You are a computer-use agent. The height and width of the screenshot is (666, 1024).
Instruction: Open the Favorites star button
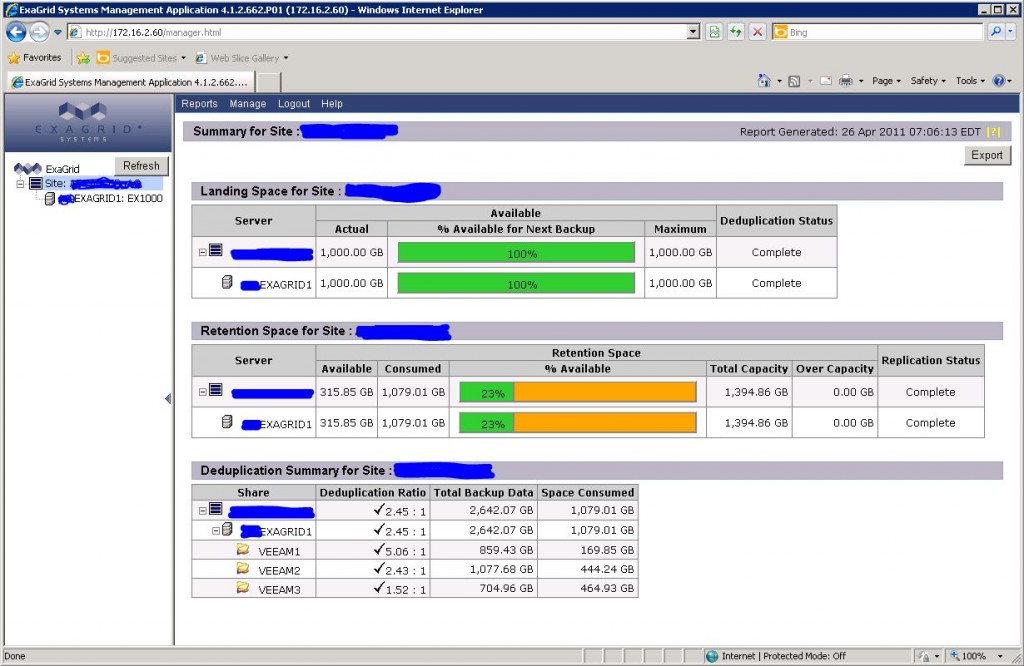35,57
